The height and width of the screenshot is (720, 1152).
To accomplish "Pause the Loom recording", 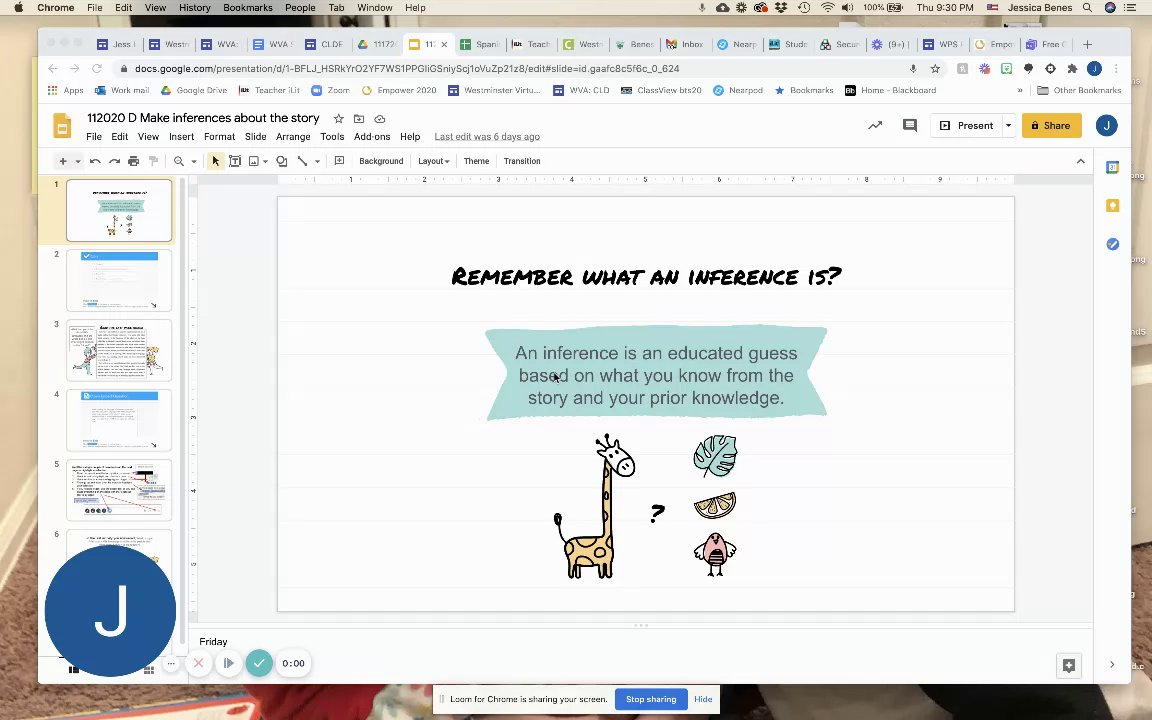I will (228, 663).
